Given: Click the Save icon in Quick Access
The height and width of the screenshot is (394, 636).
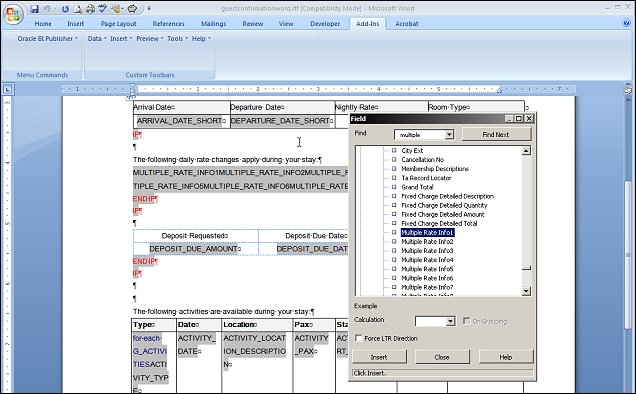Looking at the screenshot, I should 34,9.
